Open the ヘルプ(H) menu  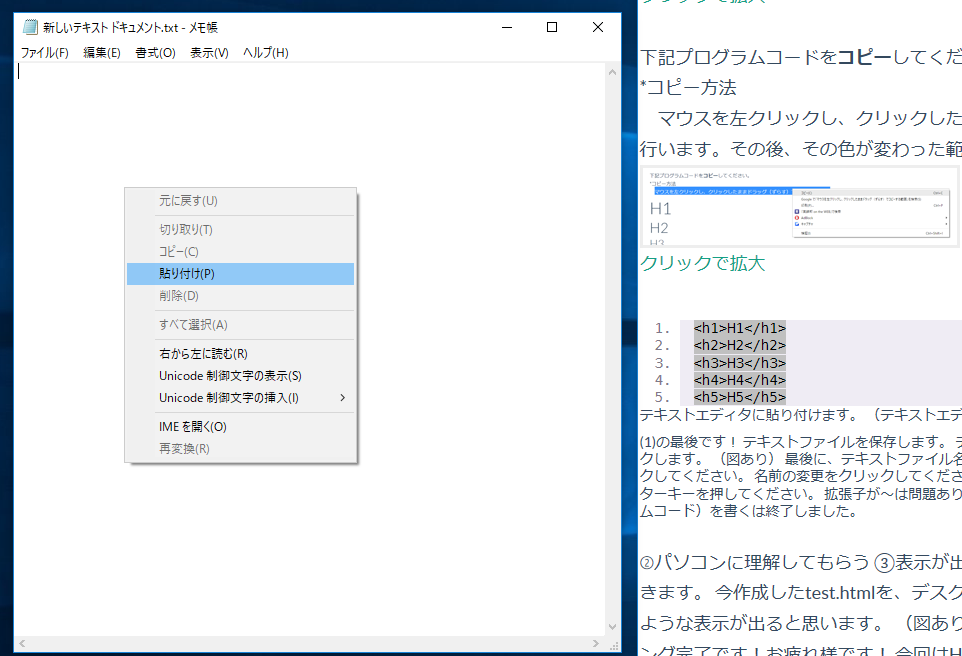[x=266, y=53]
